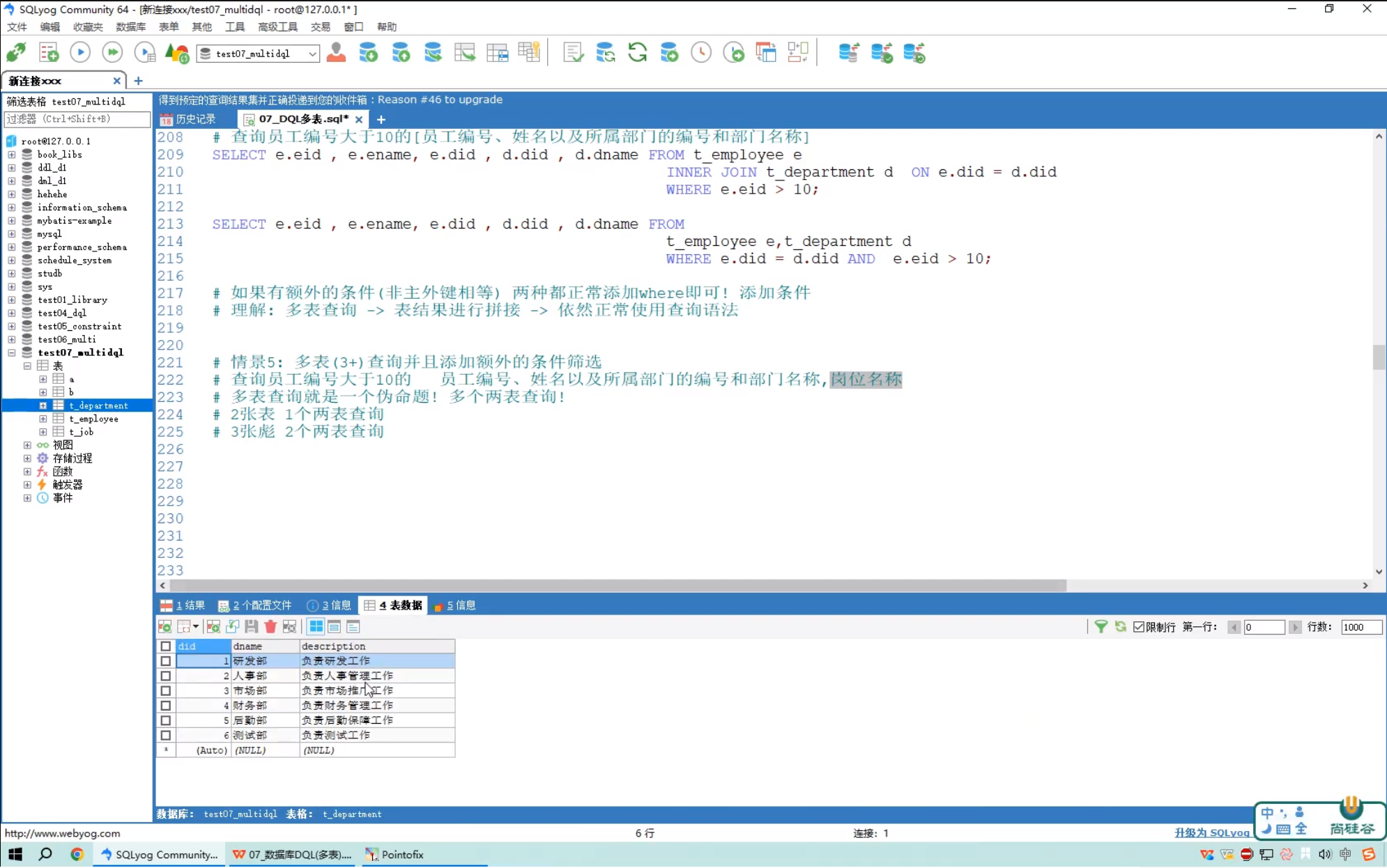Click the 行数 input field

1361,628
